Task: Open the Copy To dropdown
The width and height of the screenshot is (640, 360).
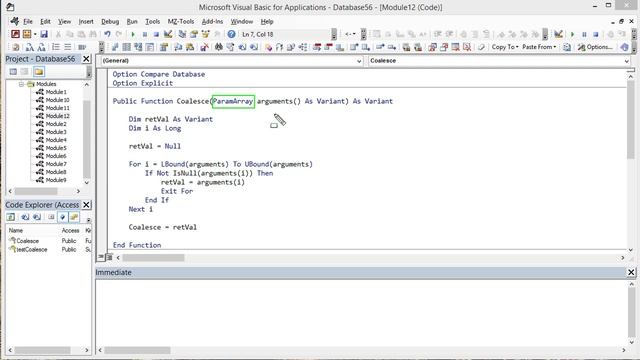Action: (x=505, y=47)
